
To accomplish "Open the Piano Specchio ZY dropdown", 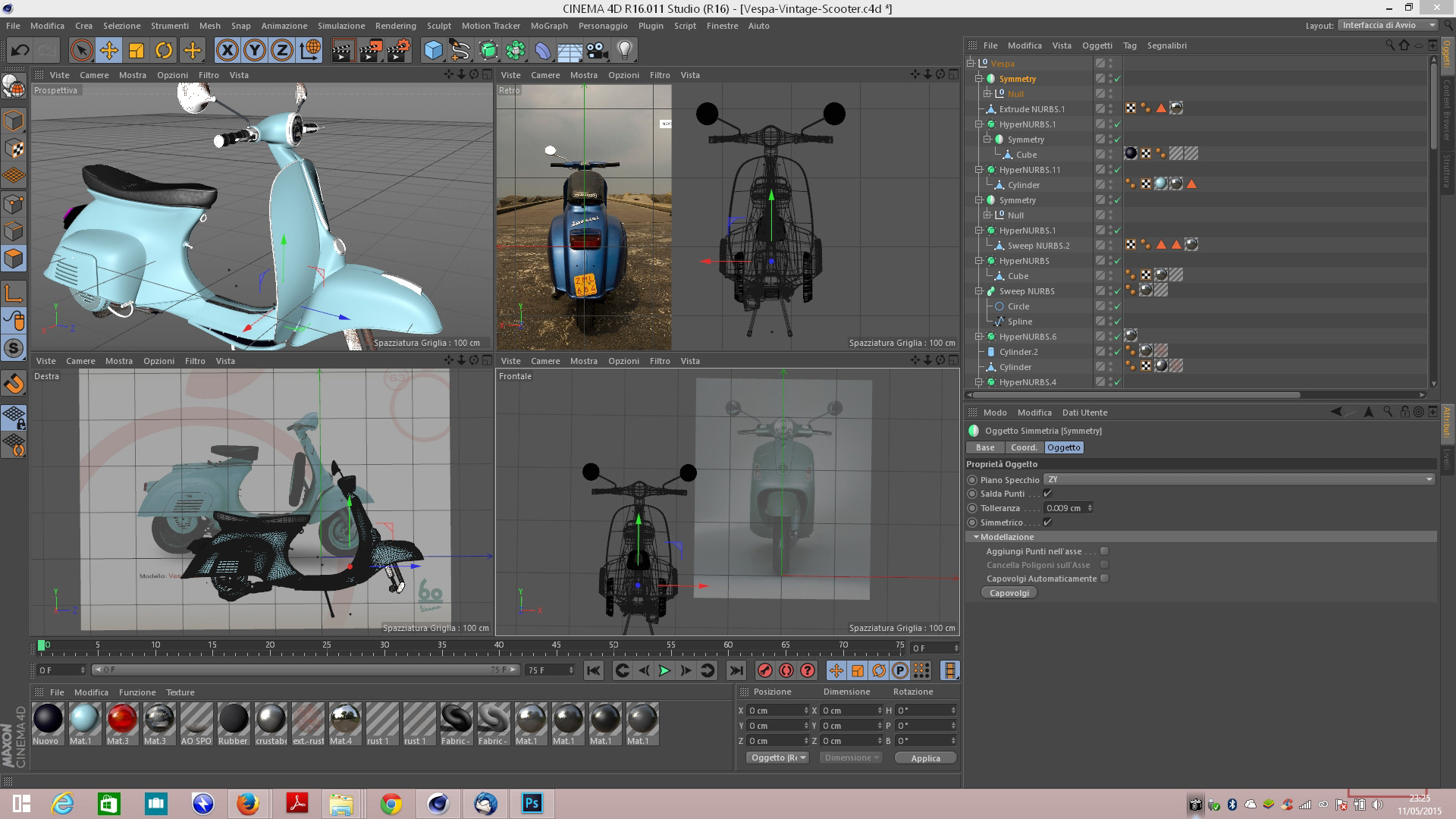I will [1239, 479].
